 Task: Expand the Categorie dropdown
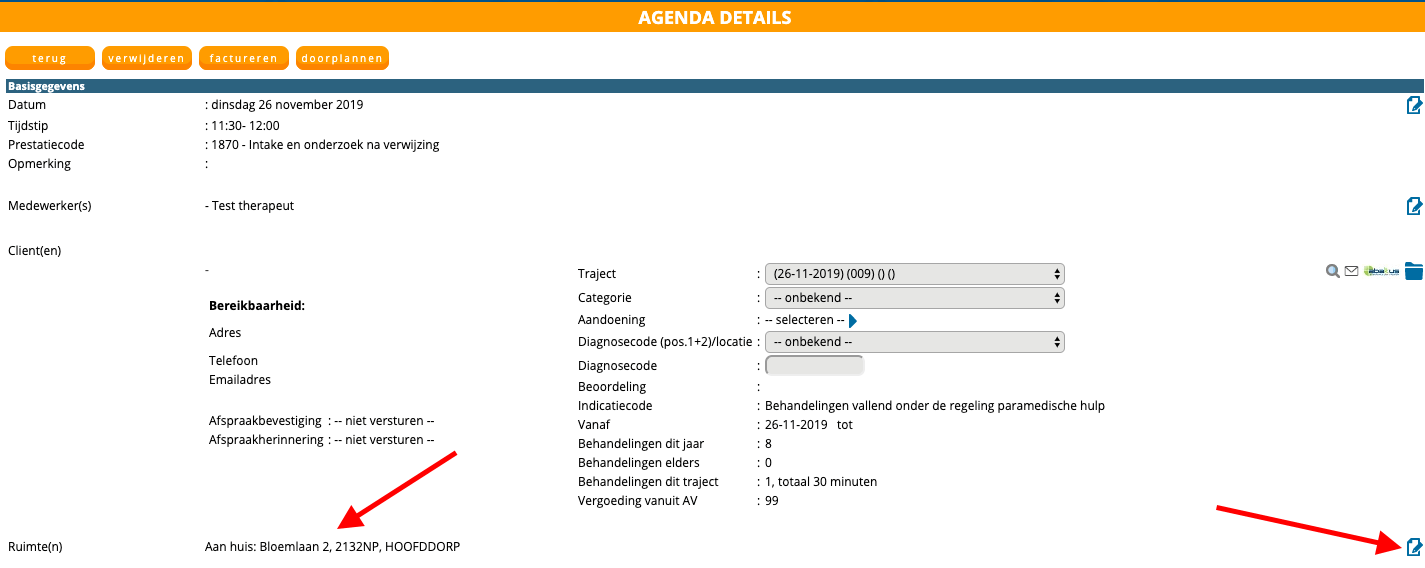pos(914,298)
